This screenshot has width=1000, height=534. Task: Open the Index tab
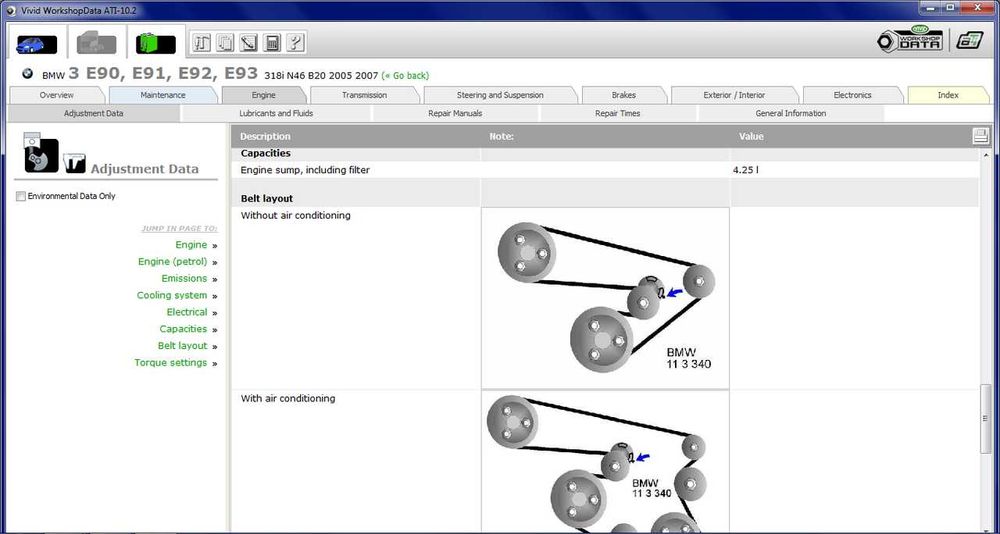948,95
